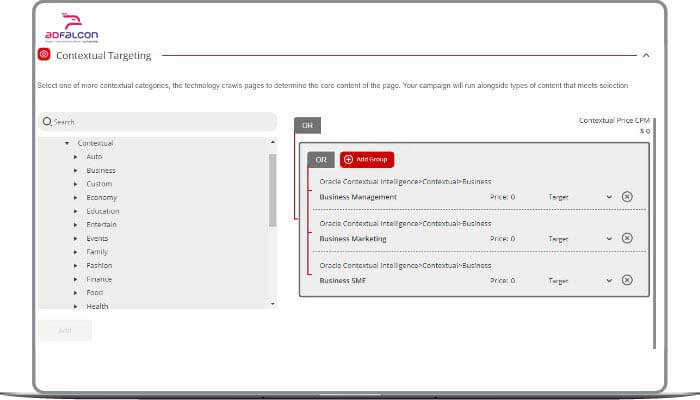Toggle the outer OR operator
Screen dimensions: 700x400
pyautogui.click(x=307, y=125)
